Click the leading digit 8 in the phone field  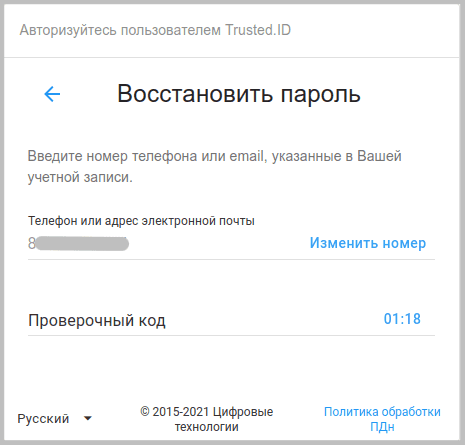pos(32,244)
